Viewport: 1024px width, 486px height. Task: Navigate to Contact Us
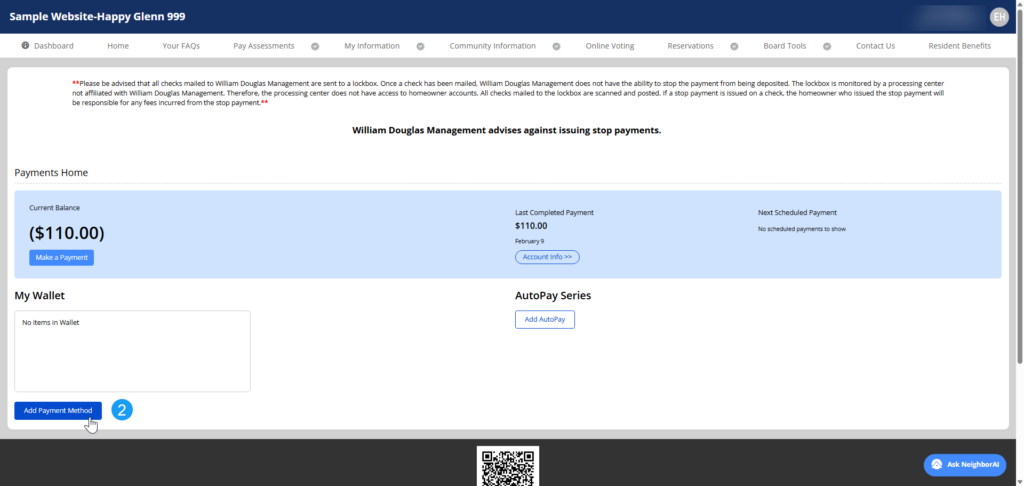(875, 46)
